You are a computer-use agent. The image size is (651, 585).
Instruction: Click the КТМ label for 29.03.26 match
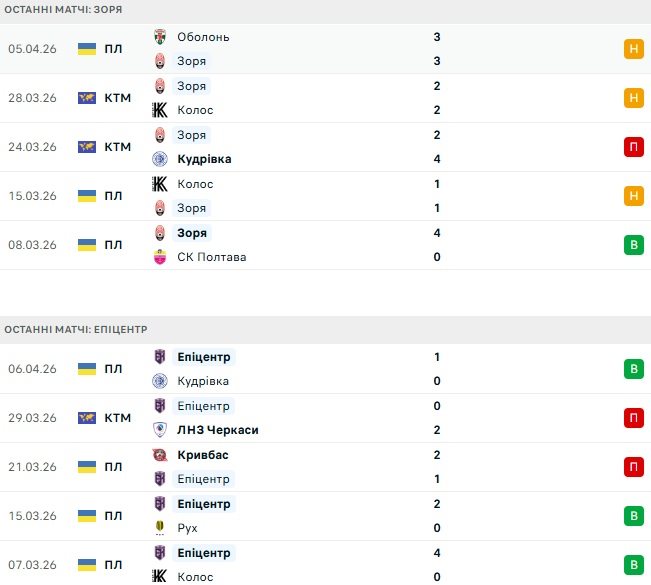coord(117,418)
